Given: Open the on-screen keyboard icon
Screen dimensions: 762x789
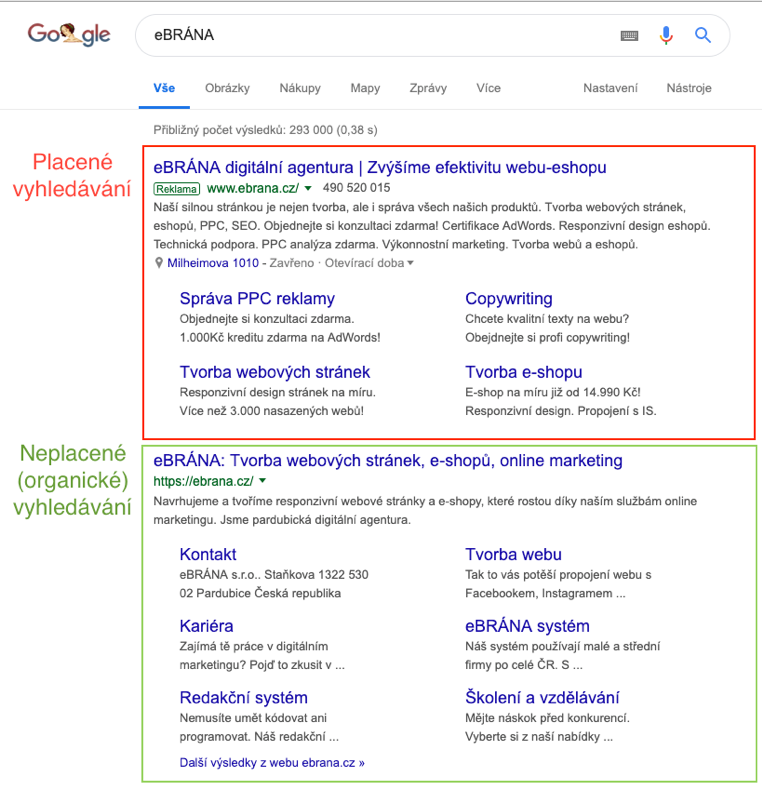Looking at the screenshot, I should [x=629, y=35].
